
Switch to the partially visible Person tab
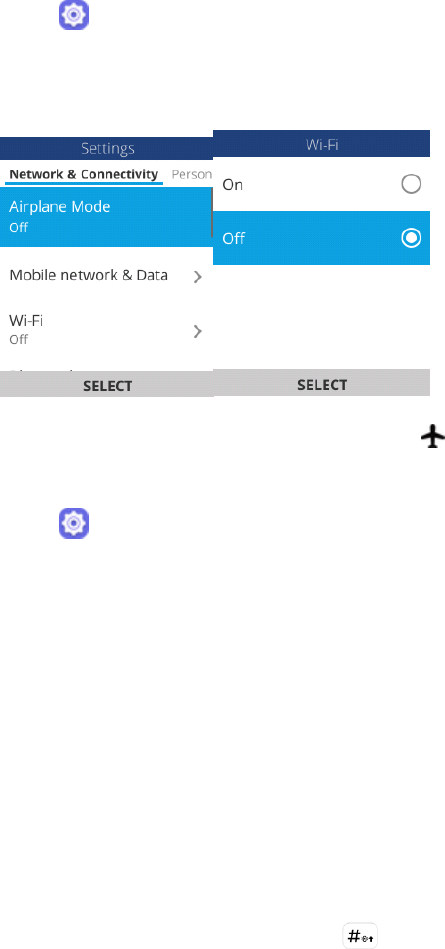(x=191, y=174)
